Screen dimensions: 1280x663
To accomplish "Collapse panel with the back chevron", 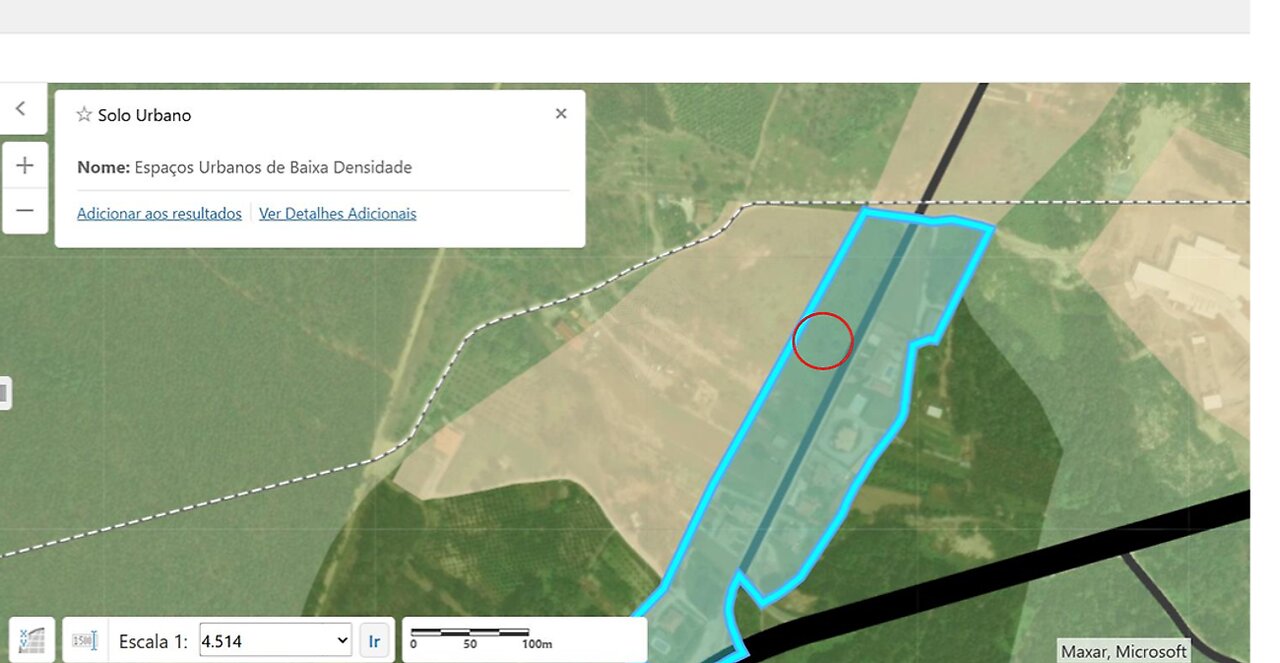I will pyautogui.click(x=21, y=109).
